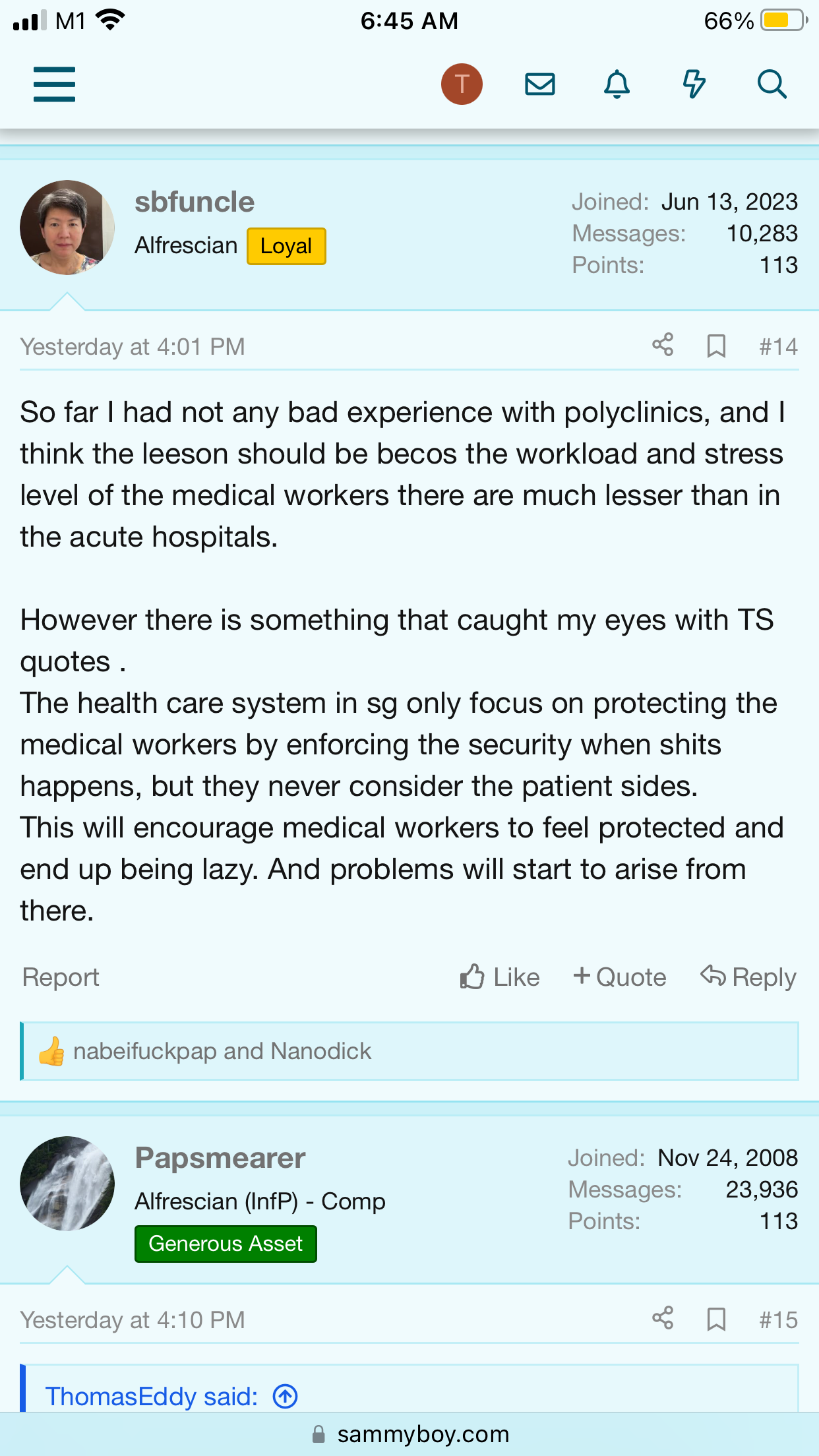
Task: Add sbfuncle's post to multi-quote
Action: click(620, 977)
